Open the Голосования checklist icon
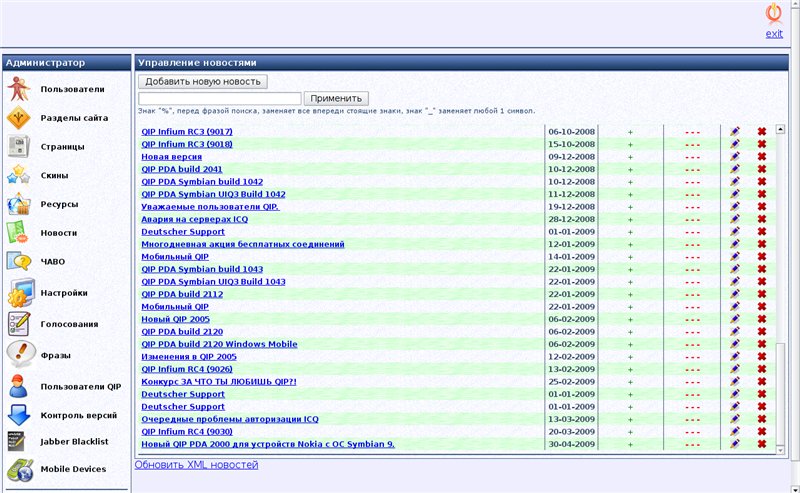The width and height of the screenshot is (800, 493). click(x=19, y=324)
